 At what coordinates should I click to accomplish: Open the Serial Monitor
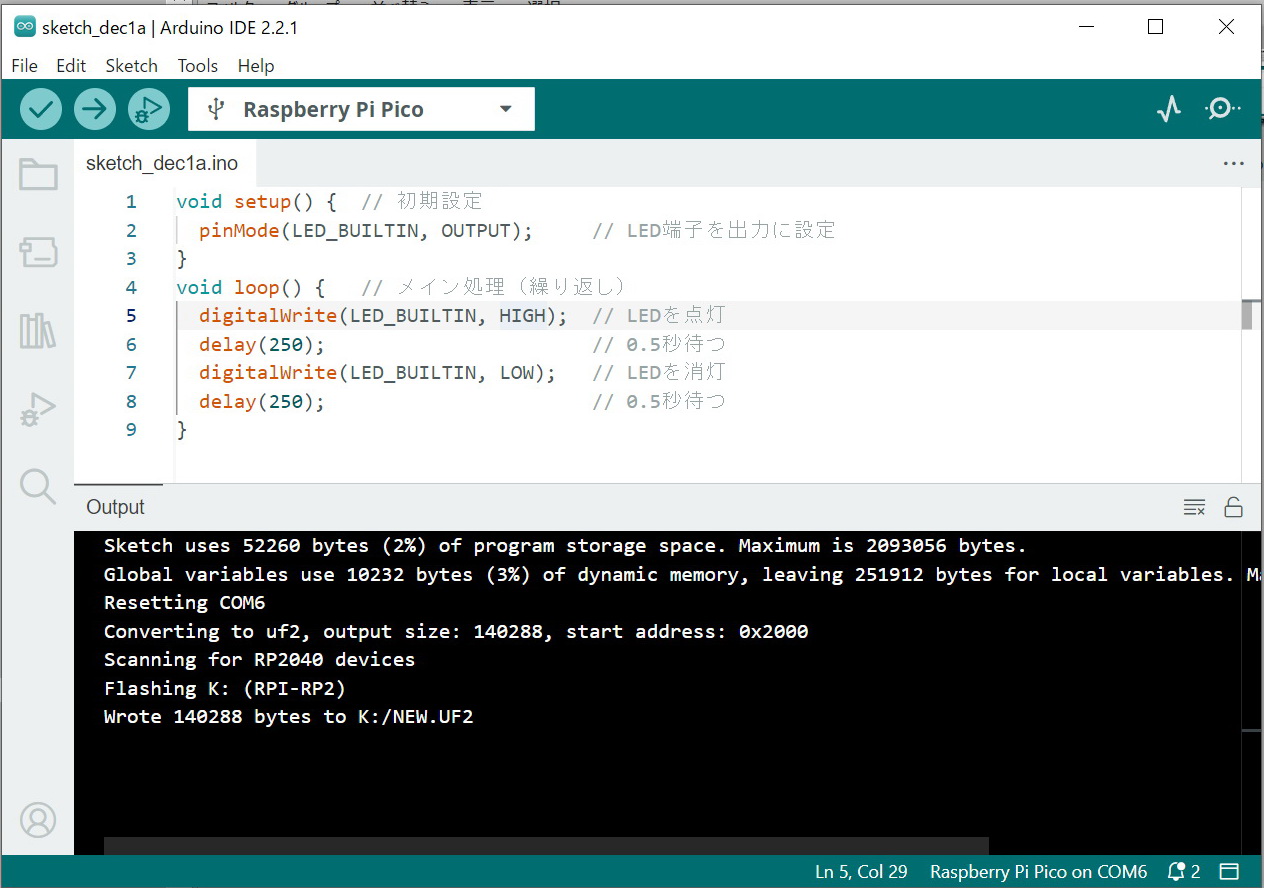point(1223,109)
